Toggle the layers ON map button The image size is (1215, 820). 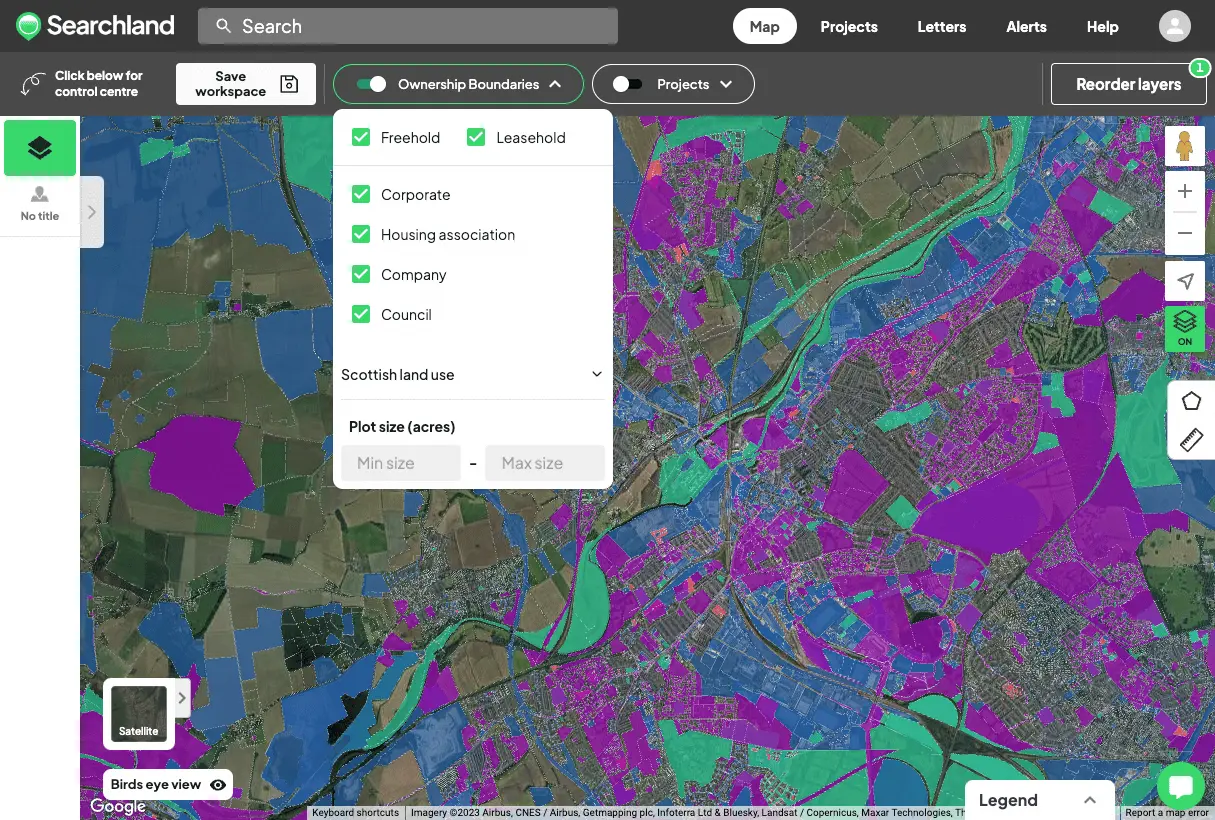coord(1185,328)
